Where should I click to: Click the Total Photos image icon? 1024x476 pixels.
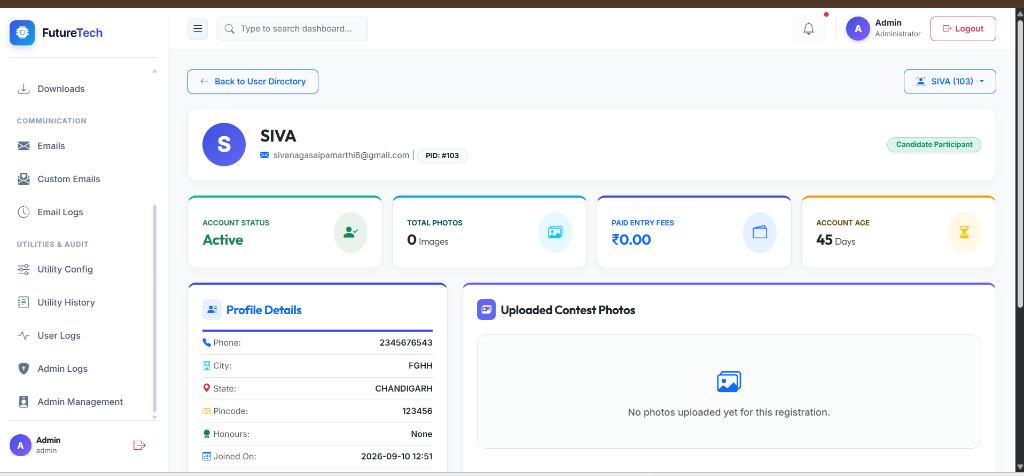pyautogui.click(x=555, y=232)
